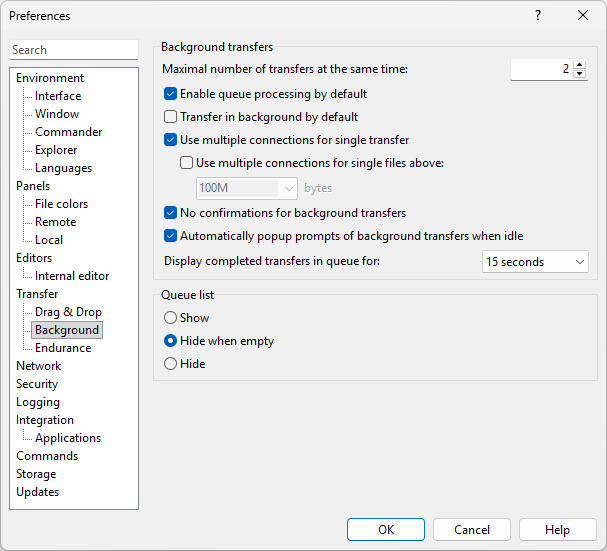Choose the Hide queue list radio button

(x=170, y=364)
